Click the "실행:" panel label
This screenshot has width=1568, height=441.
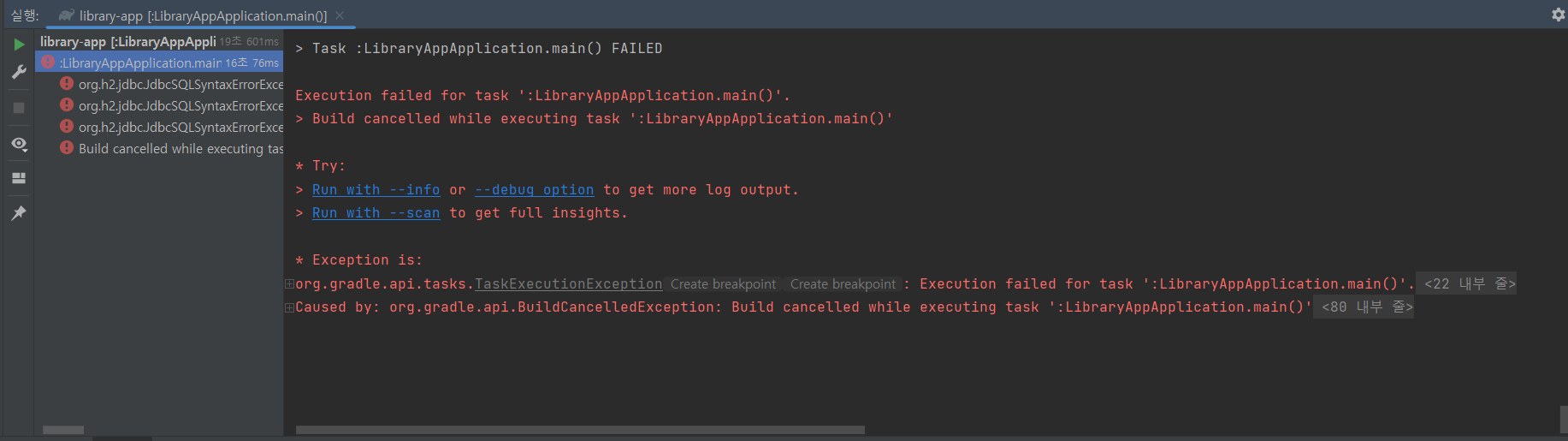(x=25, y=15)
